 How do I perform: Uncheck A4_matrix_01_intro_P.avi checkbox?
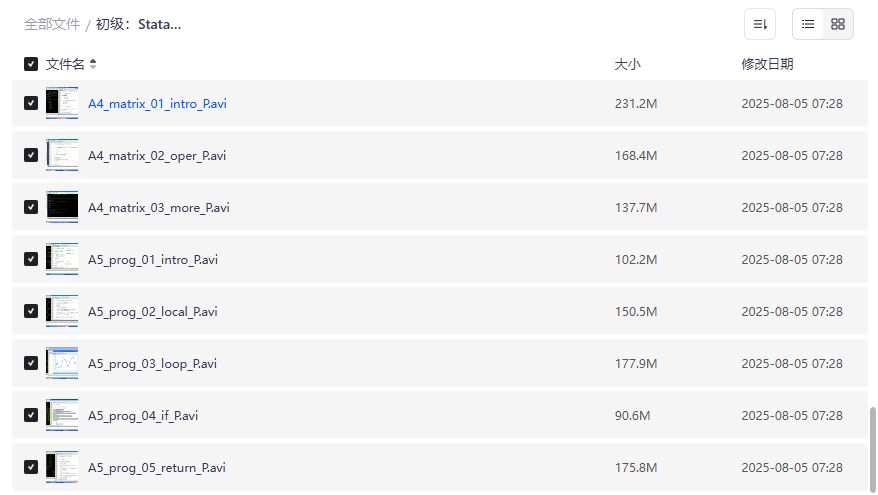click(31, 103)
